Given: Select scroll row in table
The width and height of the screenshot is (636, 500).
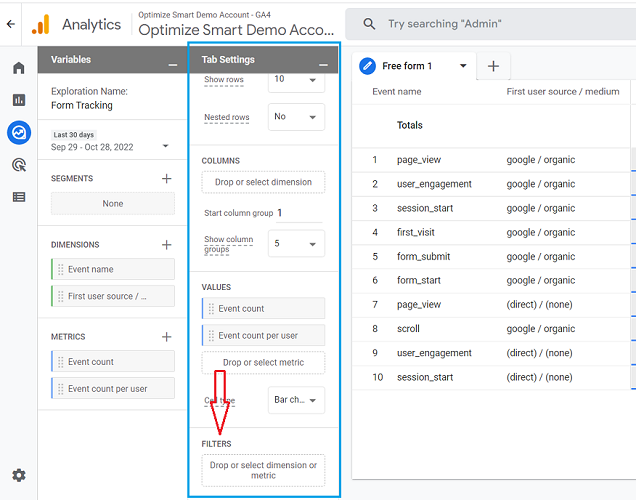Looking at the screenshot, I should pyautogui.click(x=493, y=328).
